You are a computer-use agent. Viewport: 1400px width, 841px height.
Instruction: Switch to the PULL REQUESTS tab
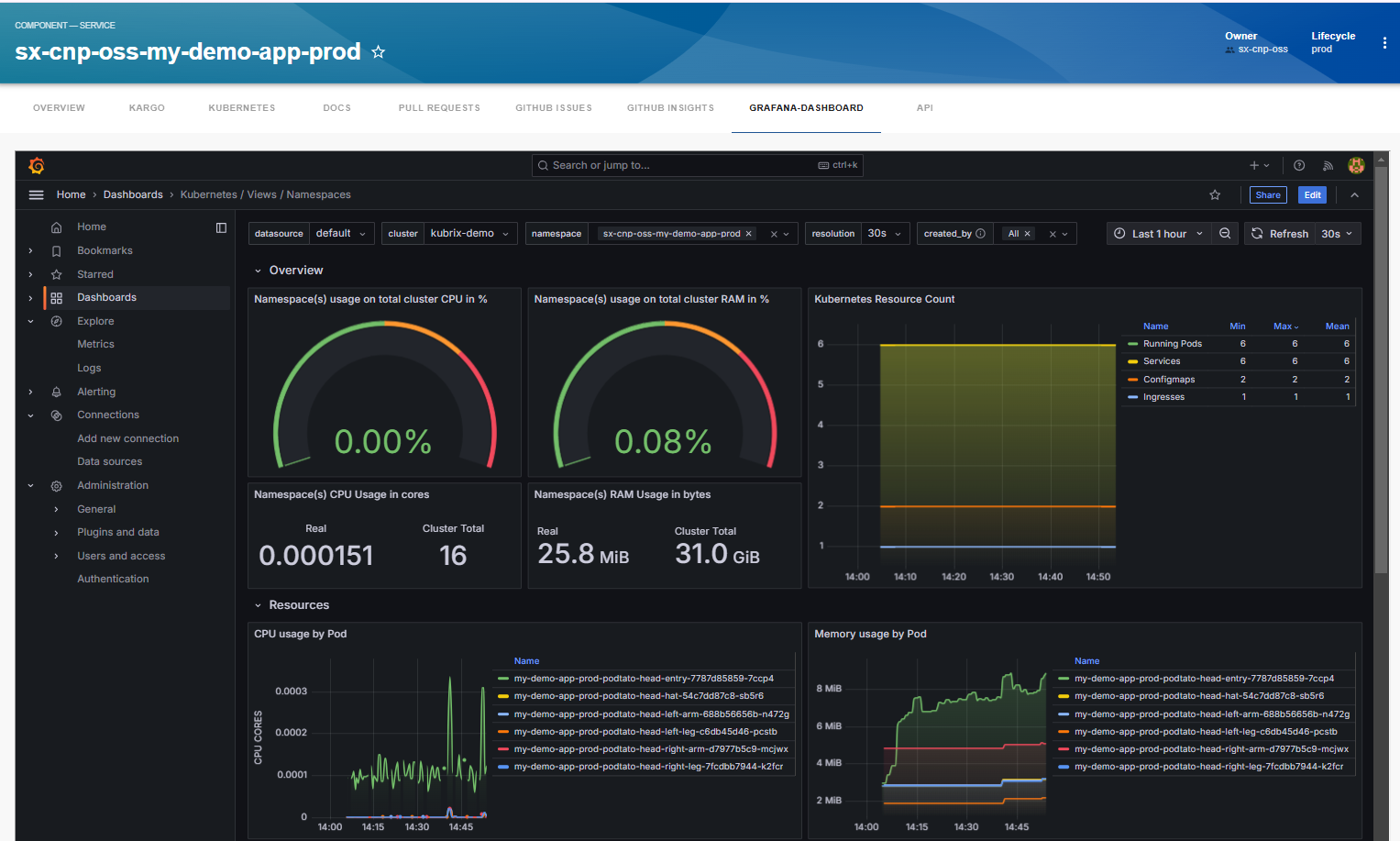[x=439, y=108]
